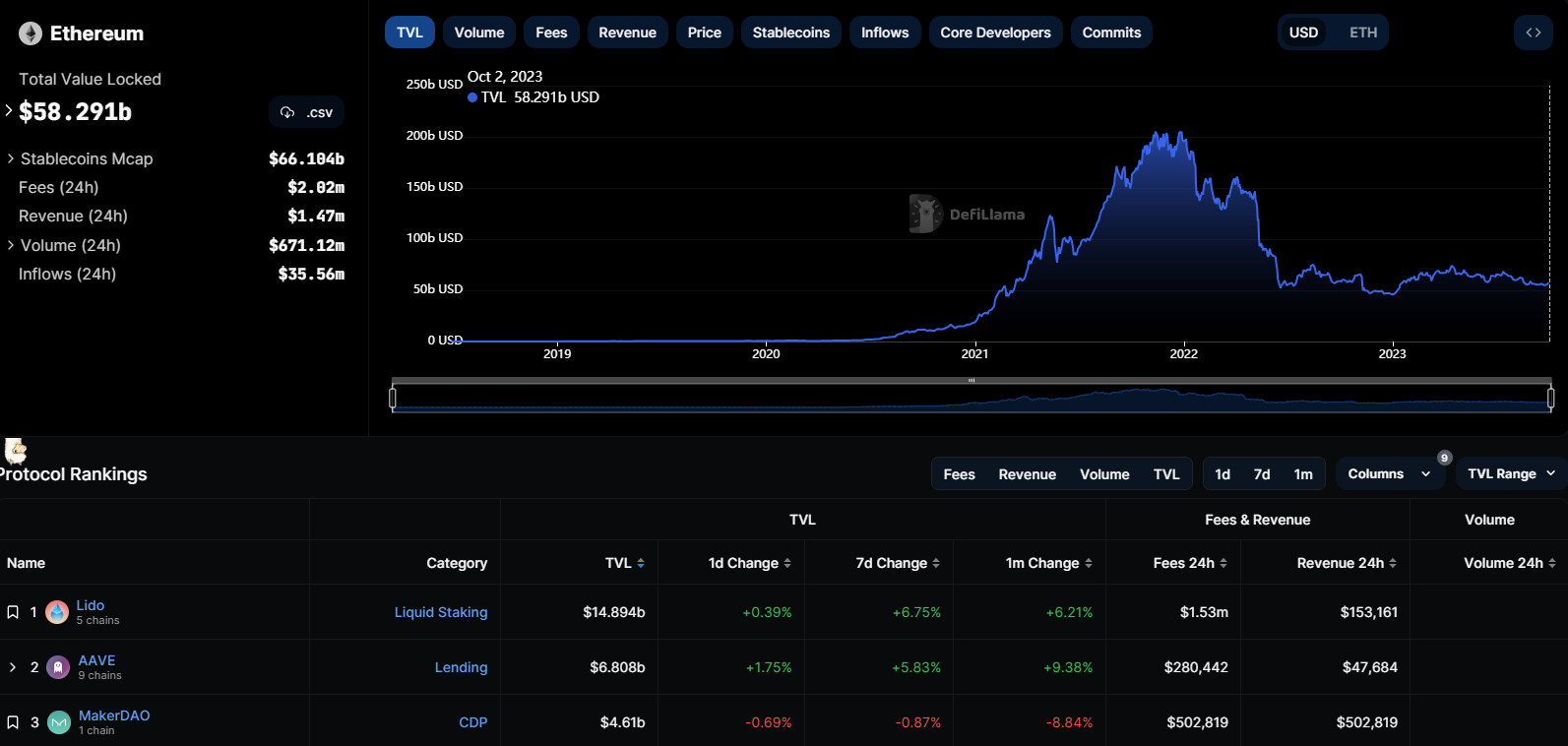Open the Lending category link

point(461,667)
